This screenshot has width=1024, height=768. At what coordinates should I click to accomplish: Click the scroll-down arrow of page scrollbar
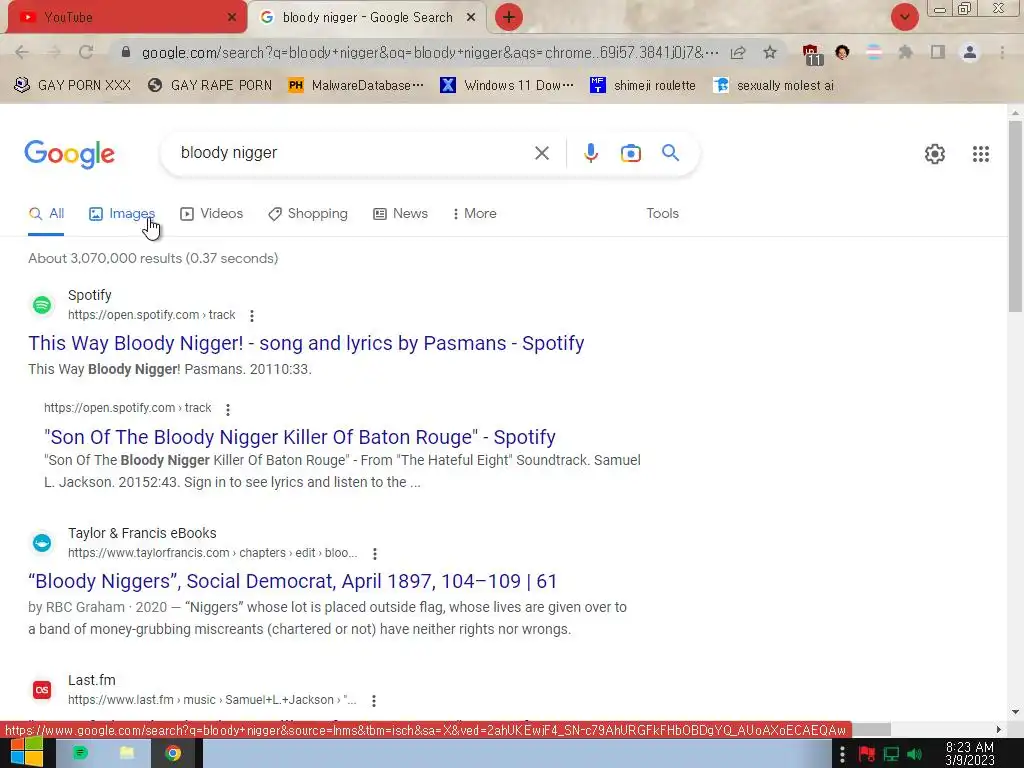1015,712
